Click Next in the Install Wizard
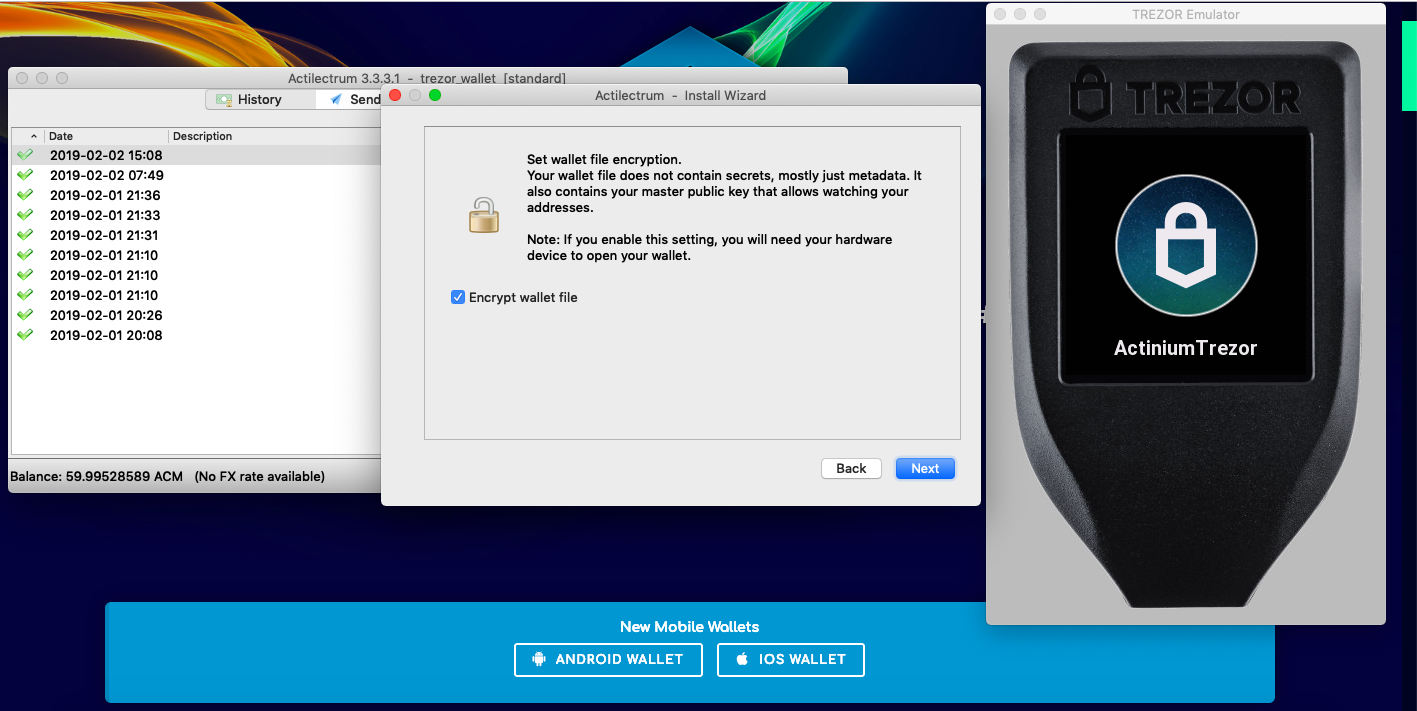 coord(925,468)
